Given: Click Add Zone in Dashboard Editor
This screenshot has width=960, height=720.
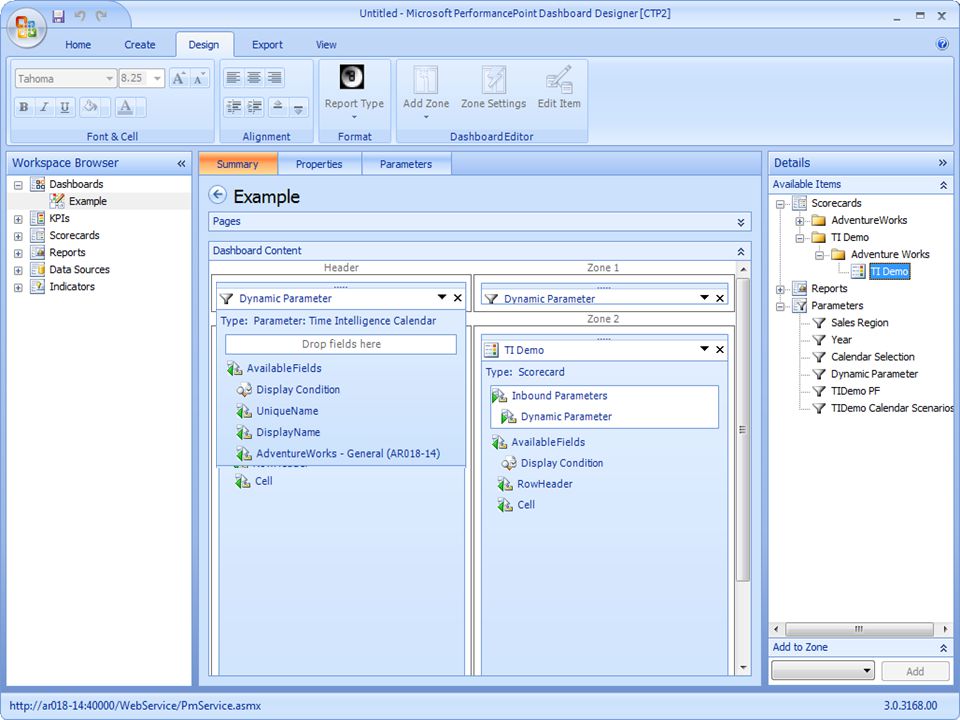Looking at the screenshot, I should (x=426, y=93).
